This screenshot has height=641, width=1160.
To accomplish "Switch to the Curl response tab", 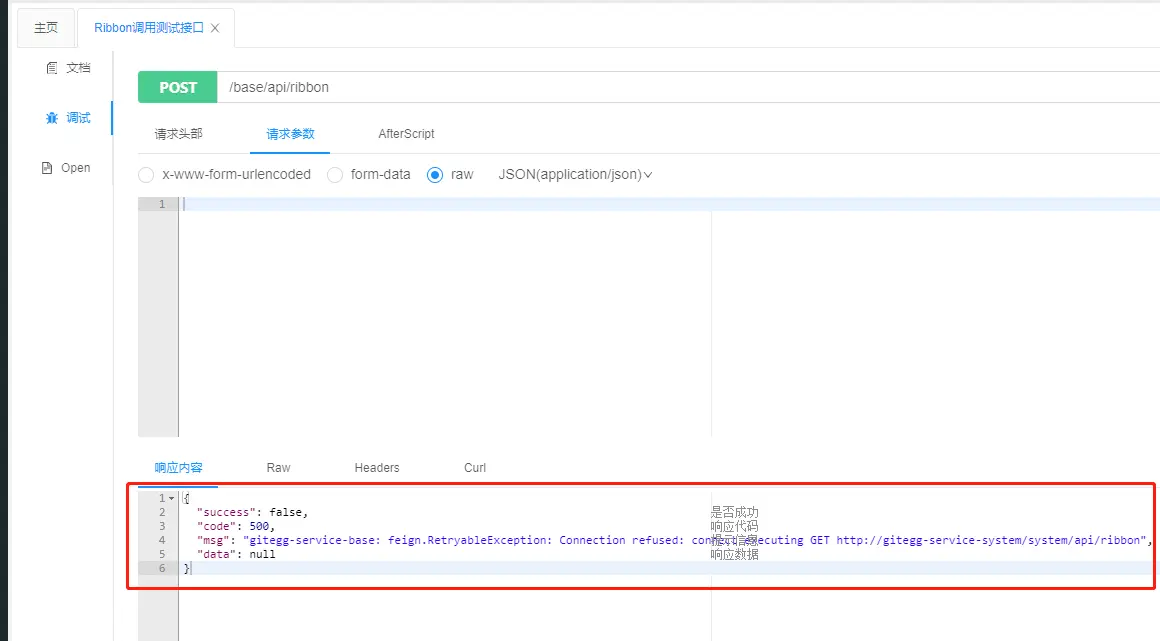I will [475, 468].
